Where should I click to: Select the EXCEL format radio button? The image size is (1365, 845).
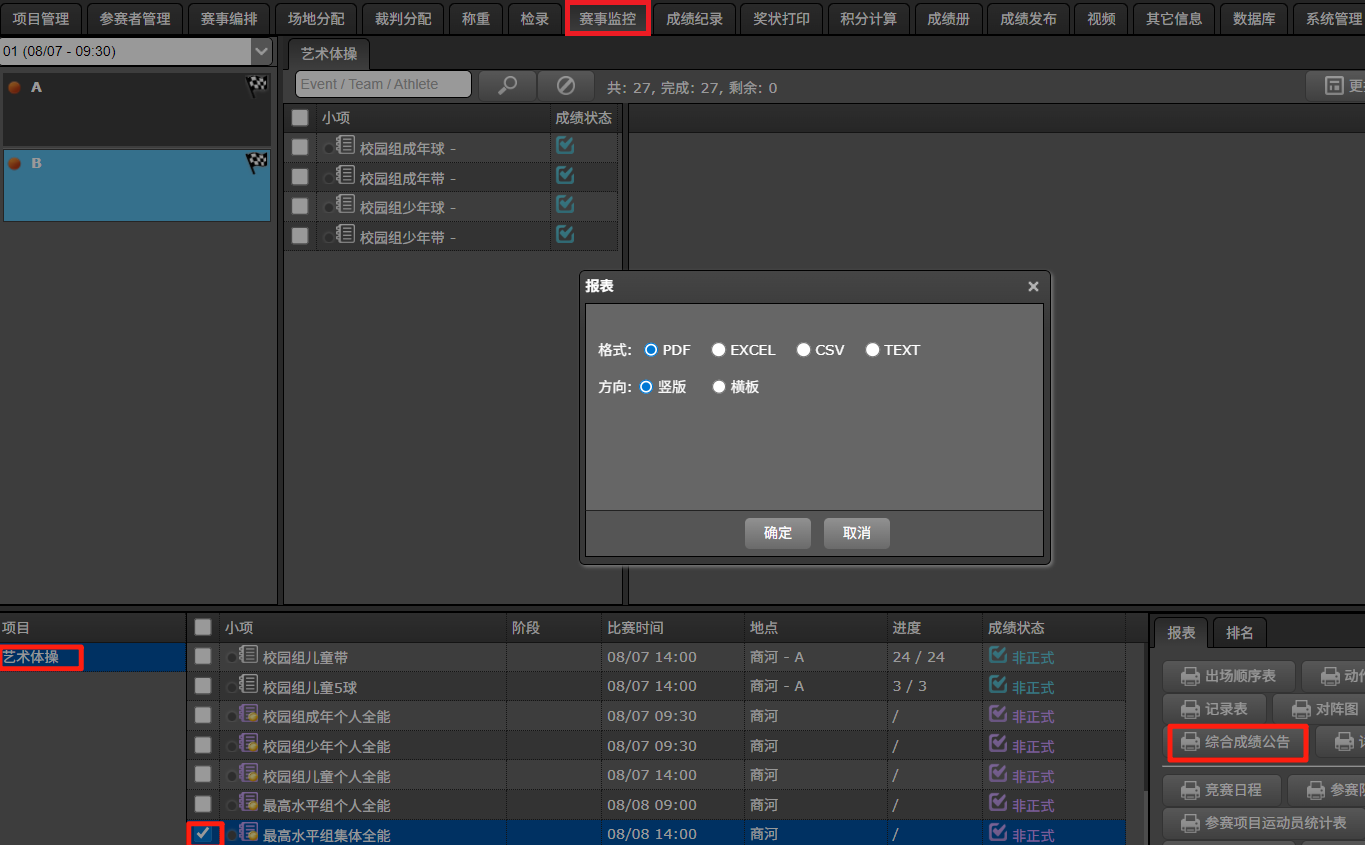click(x=719, y=350)
